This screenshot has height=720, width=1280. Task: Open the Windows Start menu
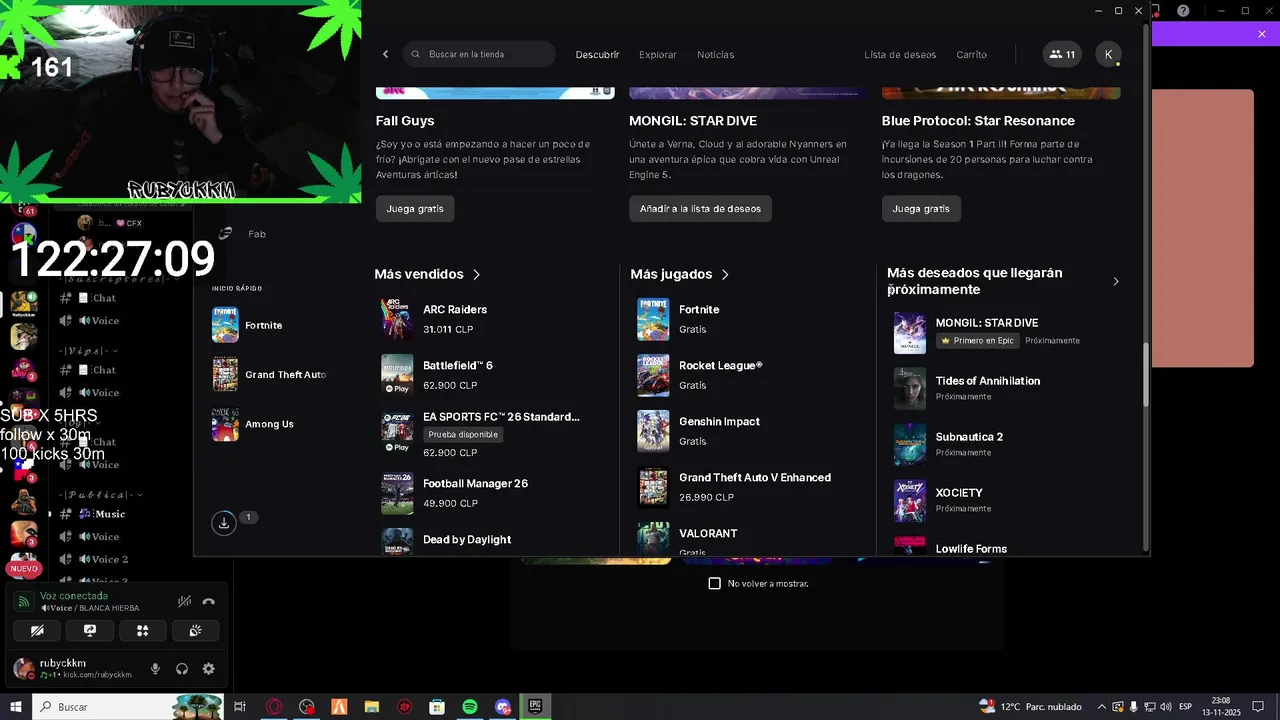[x=16, y=707]
